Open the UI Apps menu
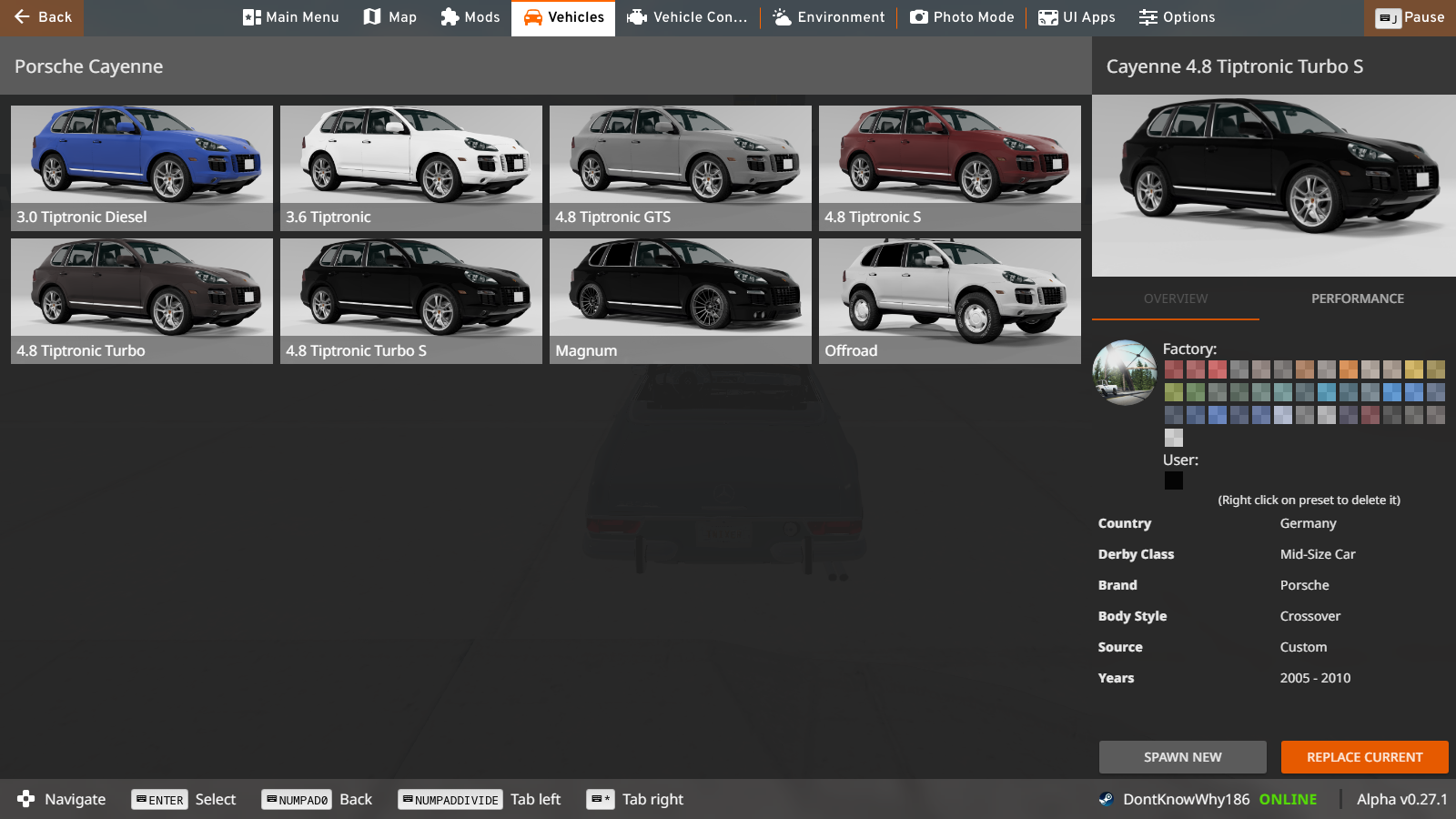This screenshot has height=819, width=1456. (1077, 17)
